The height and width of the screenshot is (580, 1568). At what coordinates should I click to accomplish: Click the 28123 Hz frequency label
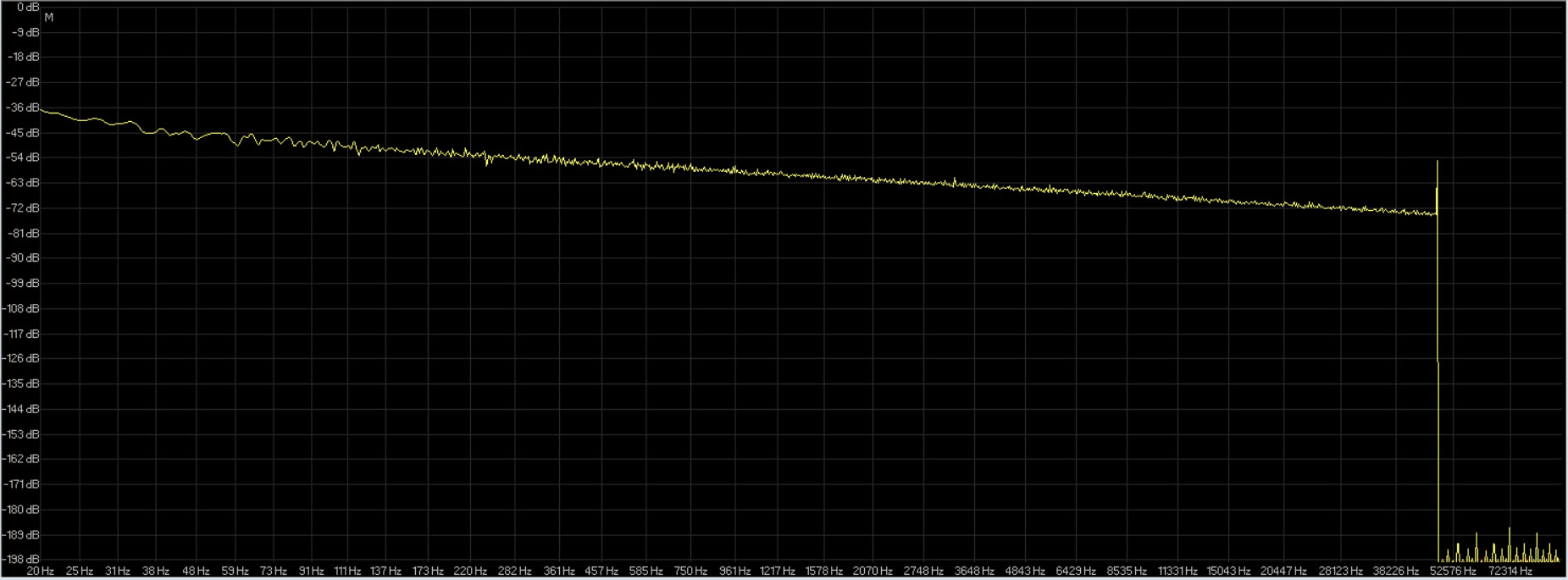(1340, 572)
